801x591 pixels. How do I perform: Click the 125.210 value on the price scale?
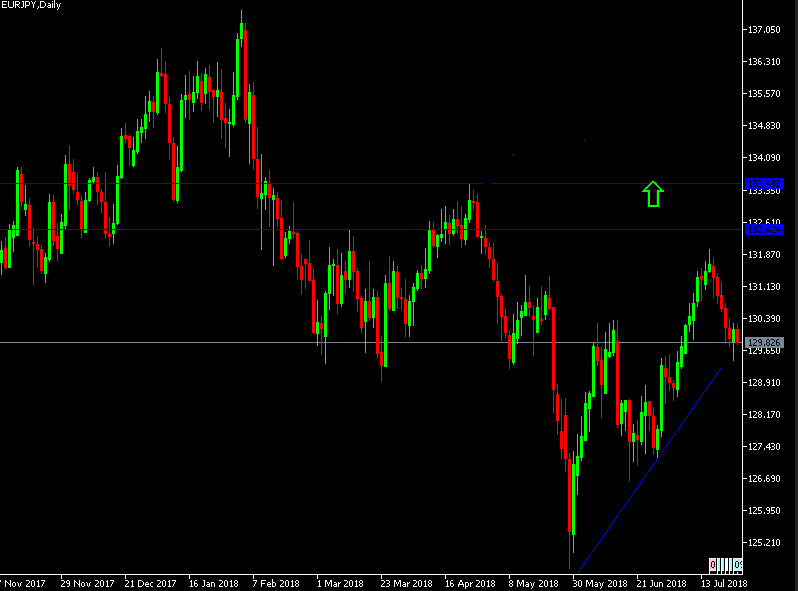[x=762, y=544]
